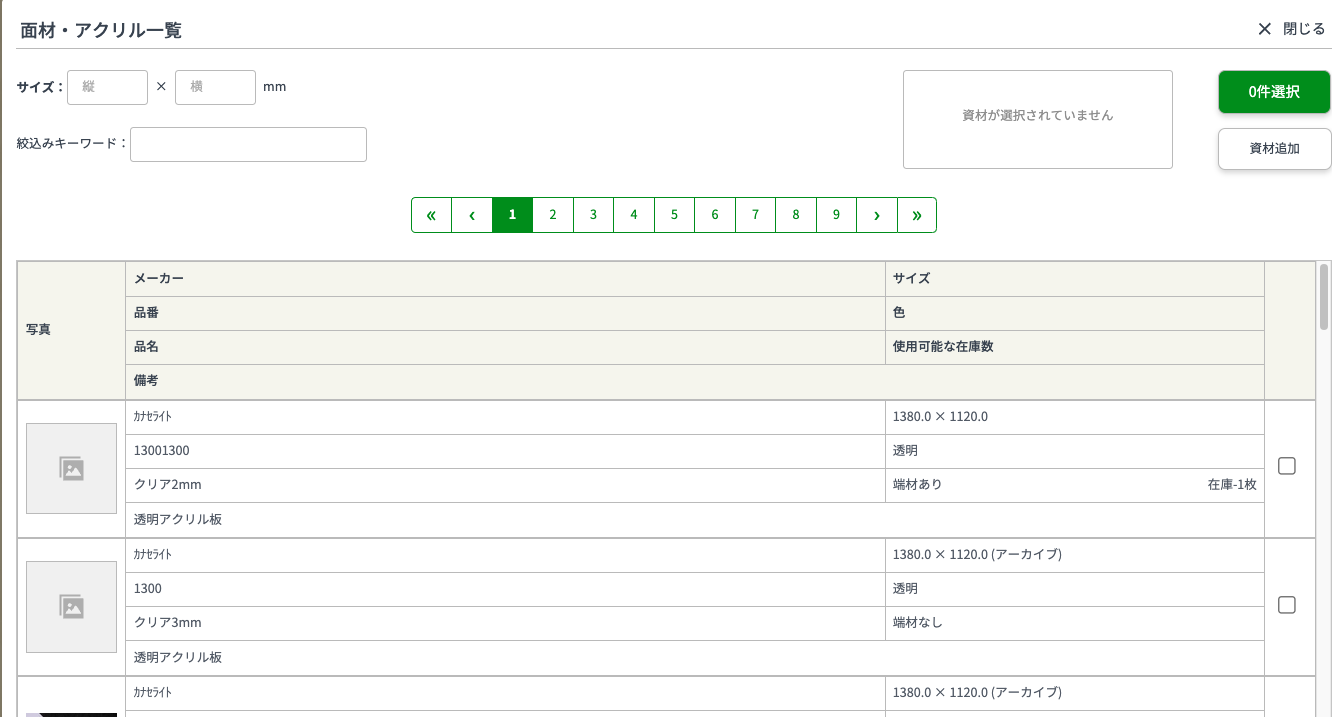Viewport: 1342px width, 717px height.
Task: Go to first page with « button
Action: tap(432, 215)
